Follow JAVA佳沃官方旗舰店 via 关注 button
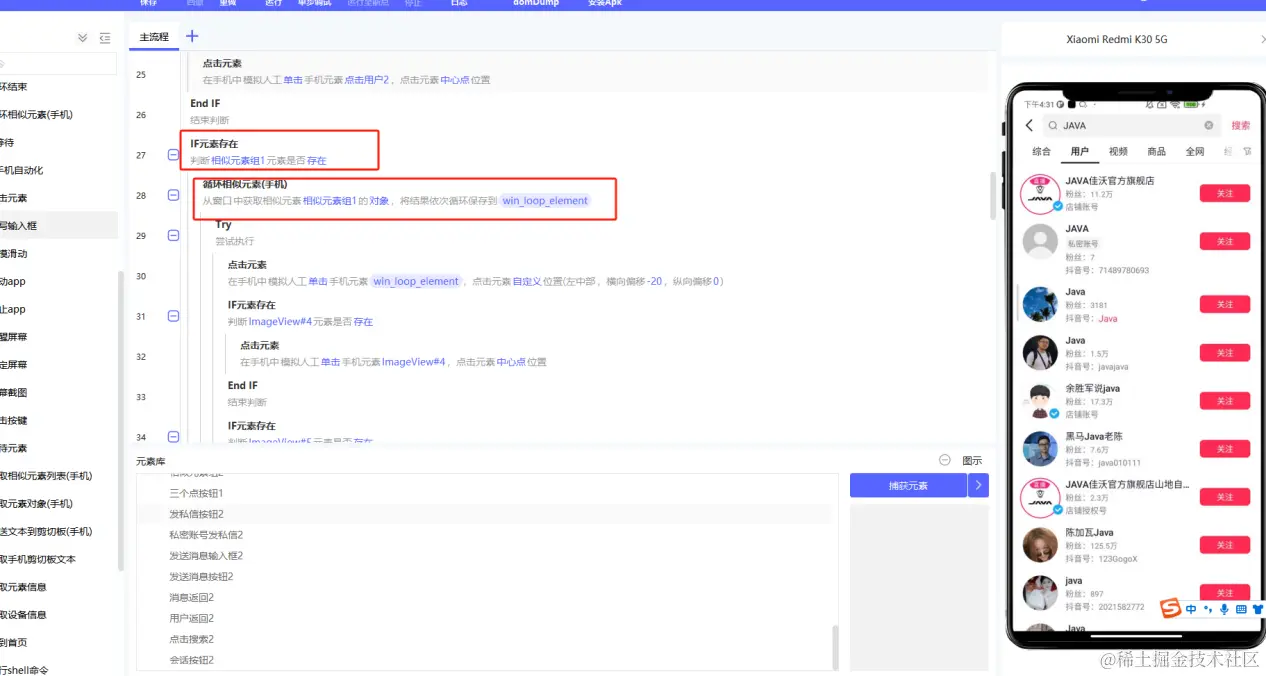This screenshot has height=676, width=1266. [1225, 194]
